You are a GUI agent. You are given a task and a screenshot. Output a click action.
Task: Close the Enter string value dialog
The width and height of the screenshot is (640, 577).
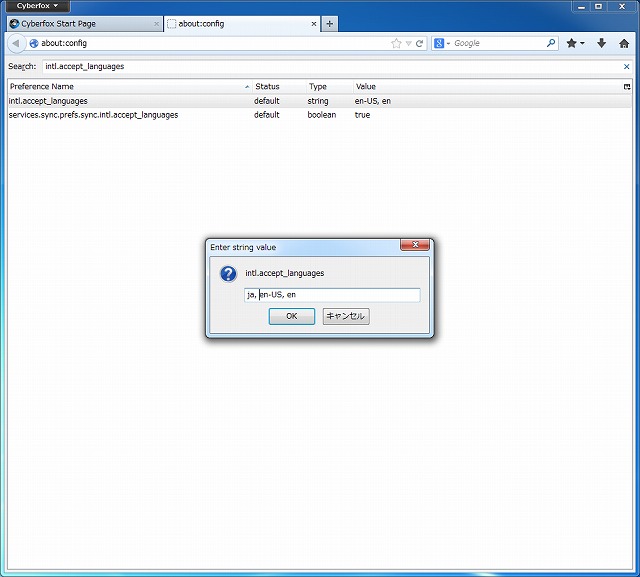415,245
